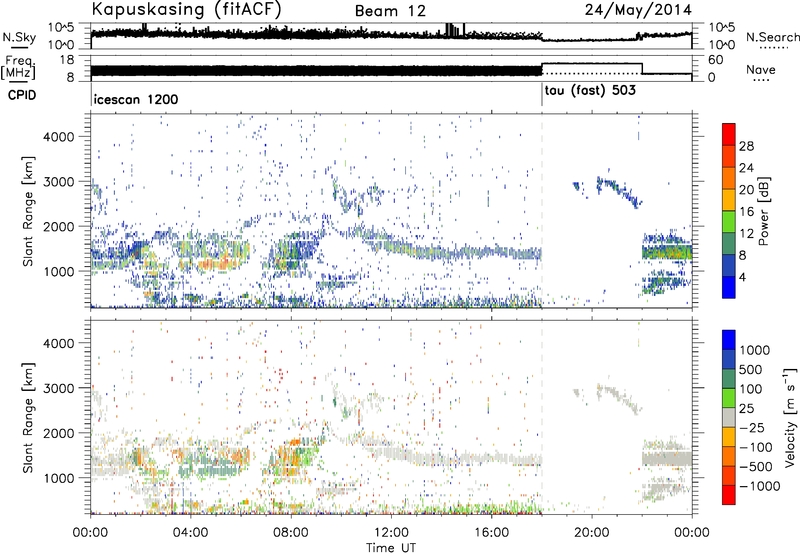The width and height of the screenshot is (800, 554).
Task: Click the red bottom of the velocity colorbar
Action: (729, 495)
